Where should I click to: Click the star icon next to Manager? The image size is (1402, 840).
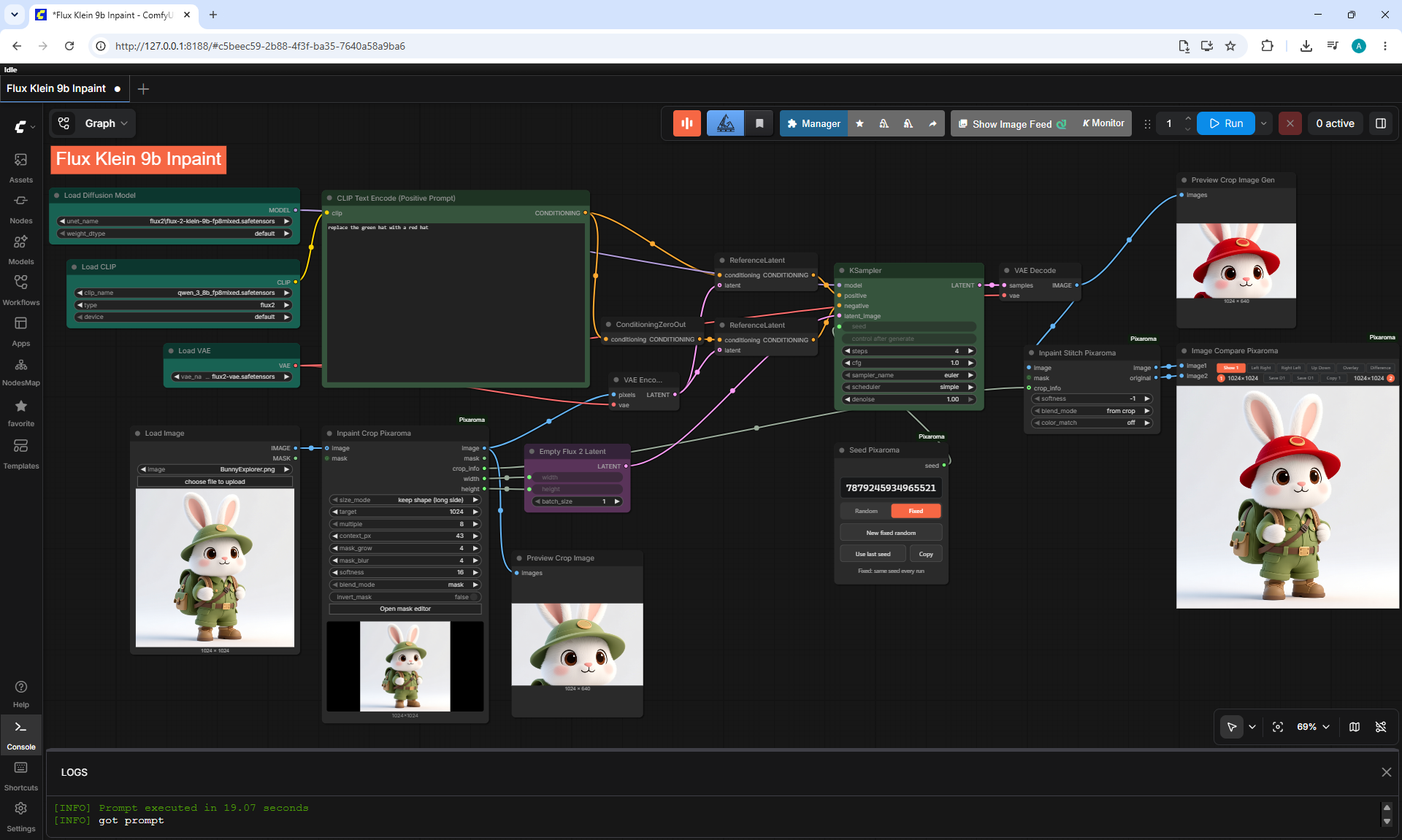click(x=859, y=123)
